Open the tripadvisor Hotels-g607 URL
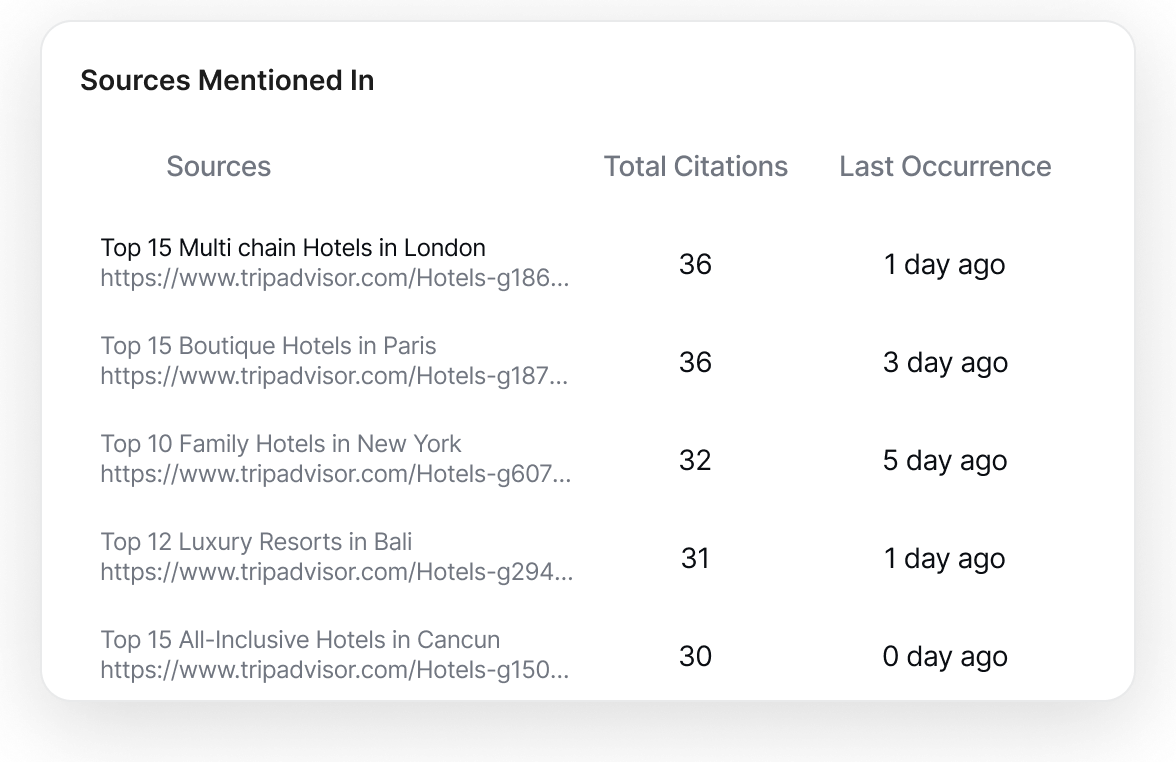The height and width of the screenshot is (762, 1176). click(x=335, y=474)
